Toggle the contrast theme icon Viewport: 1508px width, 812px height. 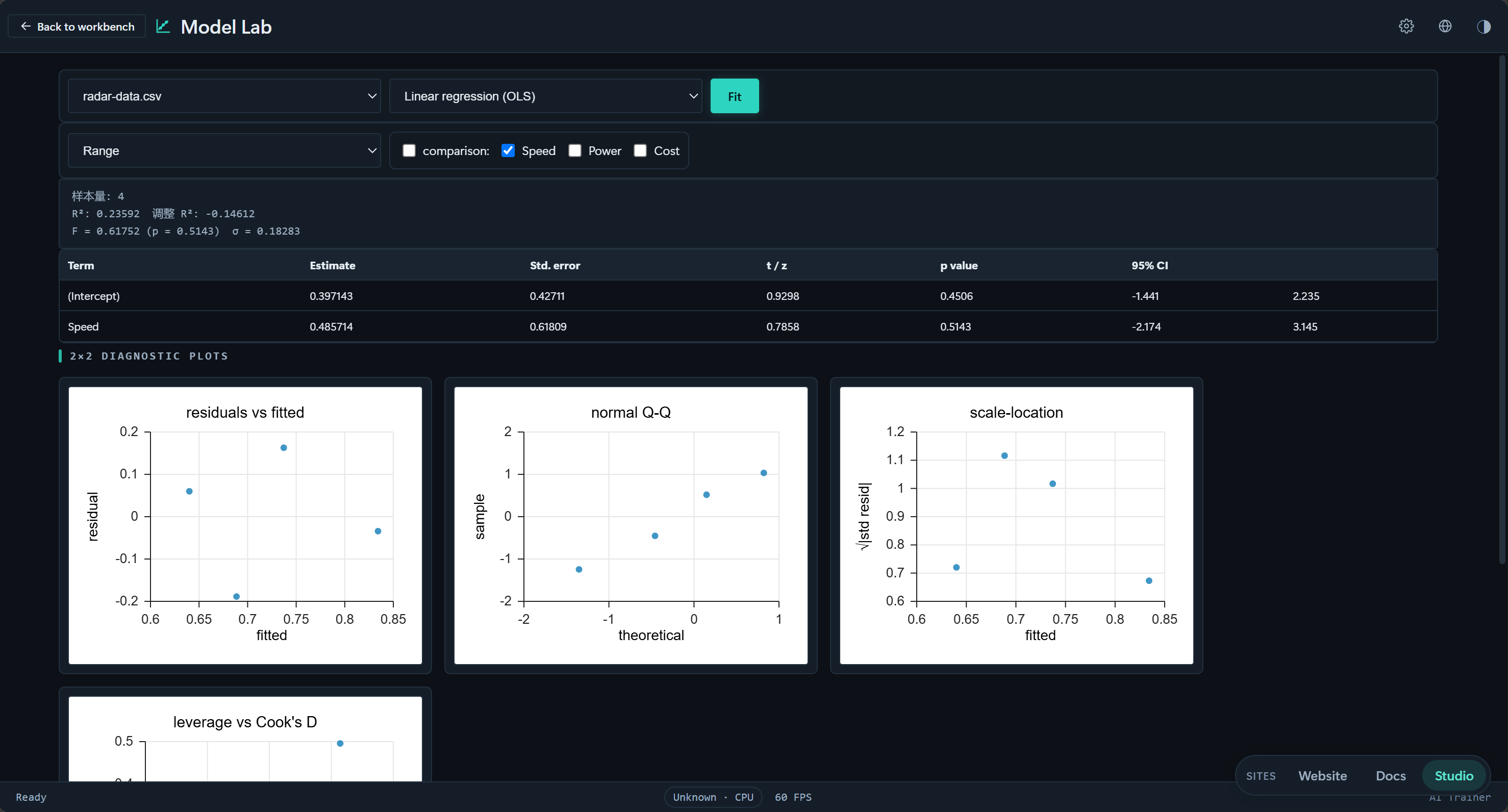[1484, 27]
